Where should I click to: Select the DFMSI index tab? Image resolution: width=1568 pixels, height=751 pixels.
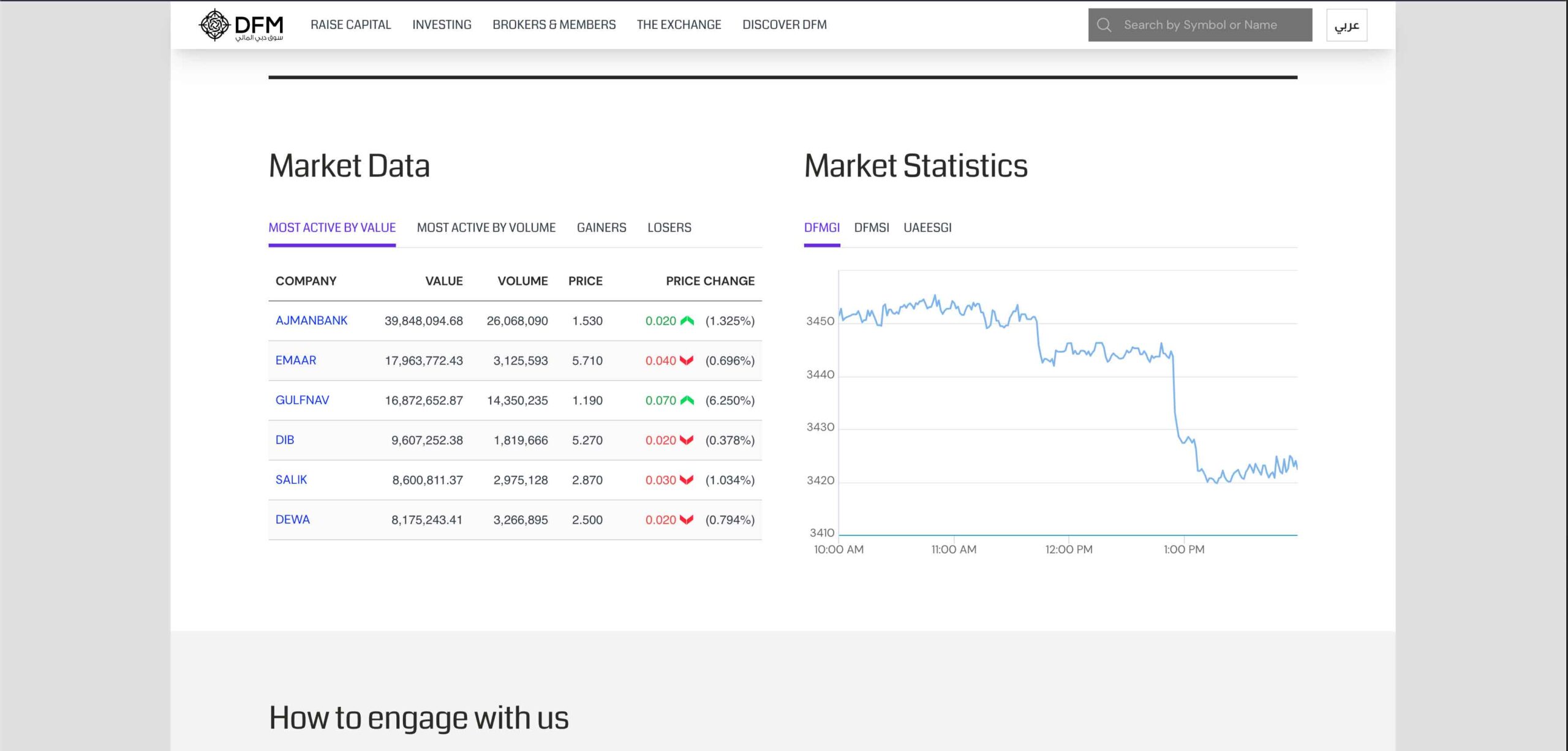(x=872, y=228)
